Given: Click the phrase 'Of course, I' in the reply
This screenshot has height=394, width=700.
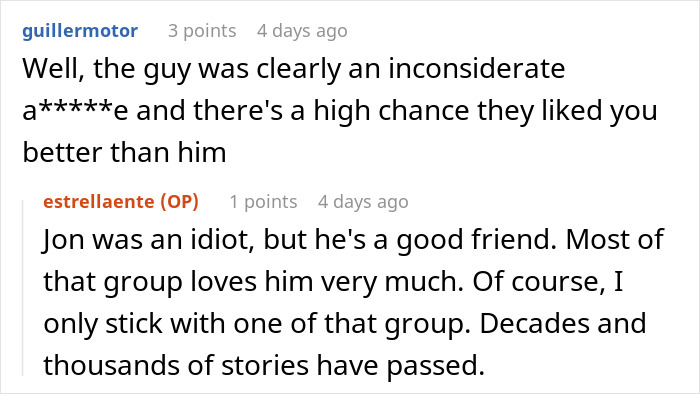Looking at the screenshot, I should [548, 282].
